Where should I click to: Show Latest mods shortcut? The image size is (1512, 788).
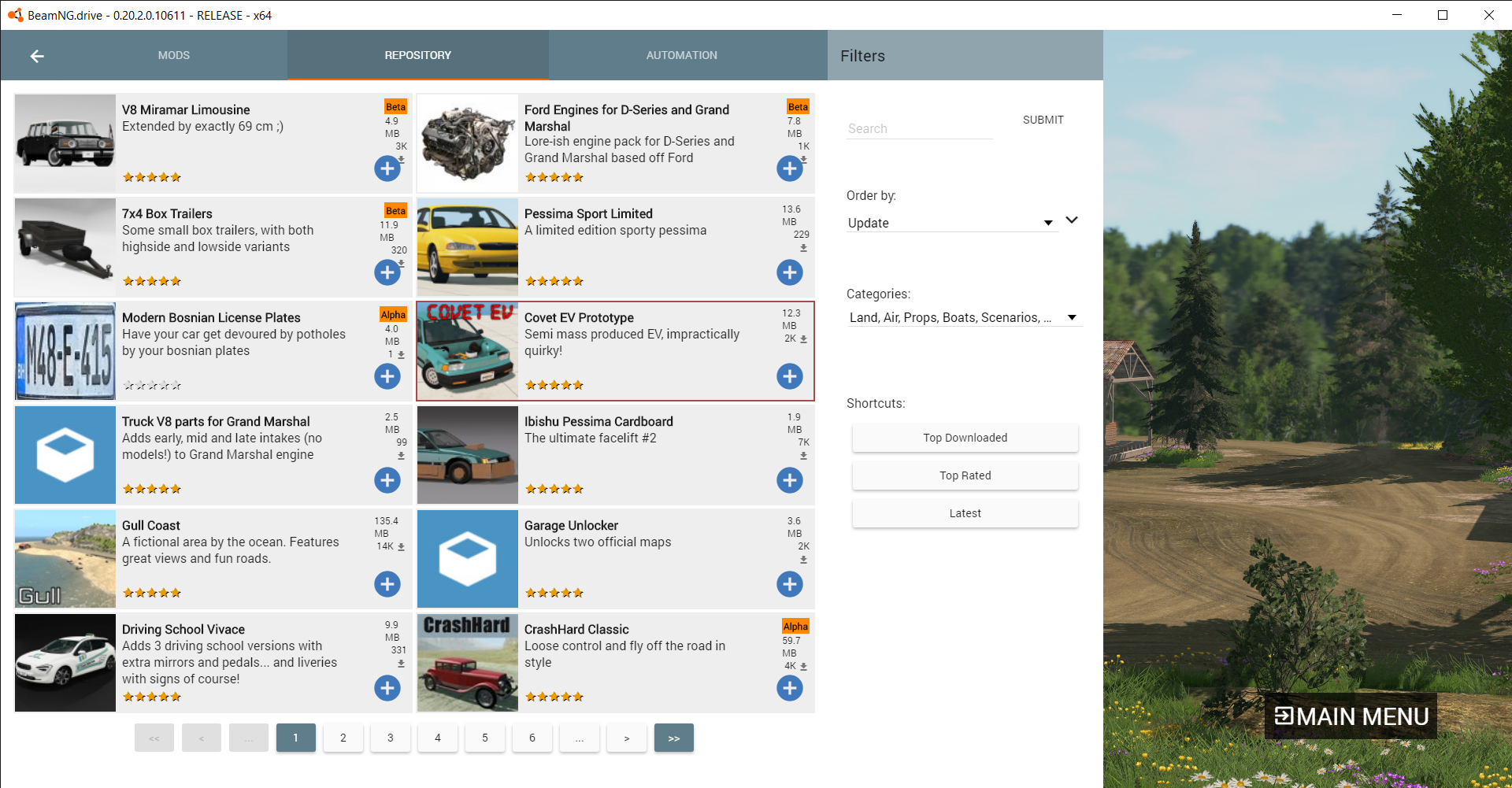tap(965, 513)
